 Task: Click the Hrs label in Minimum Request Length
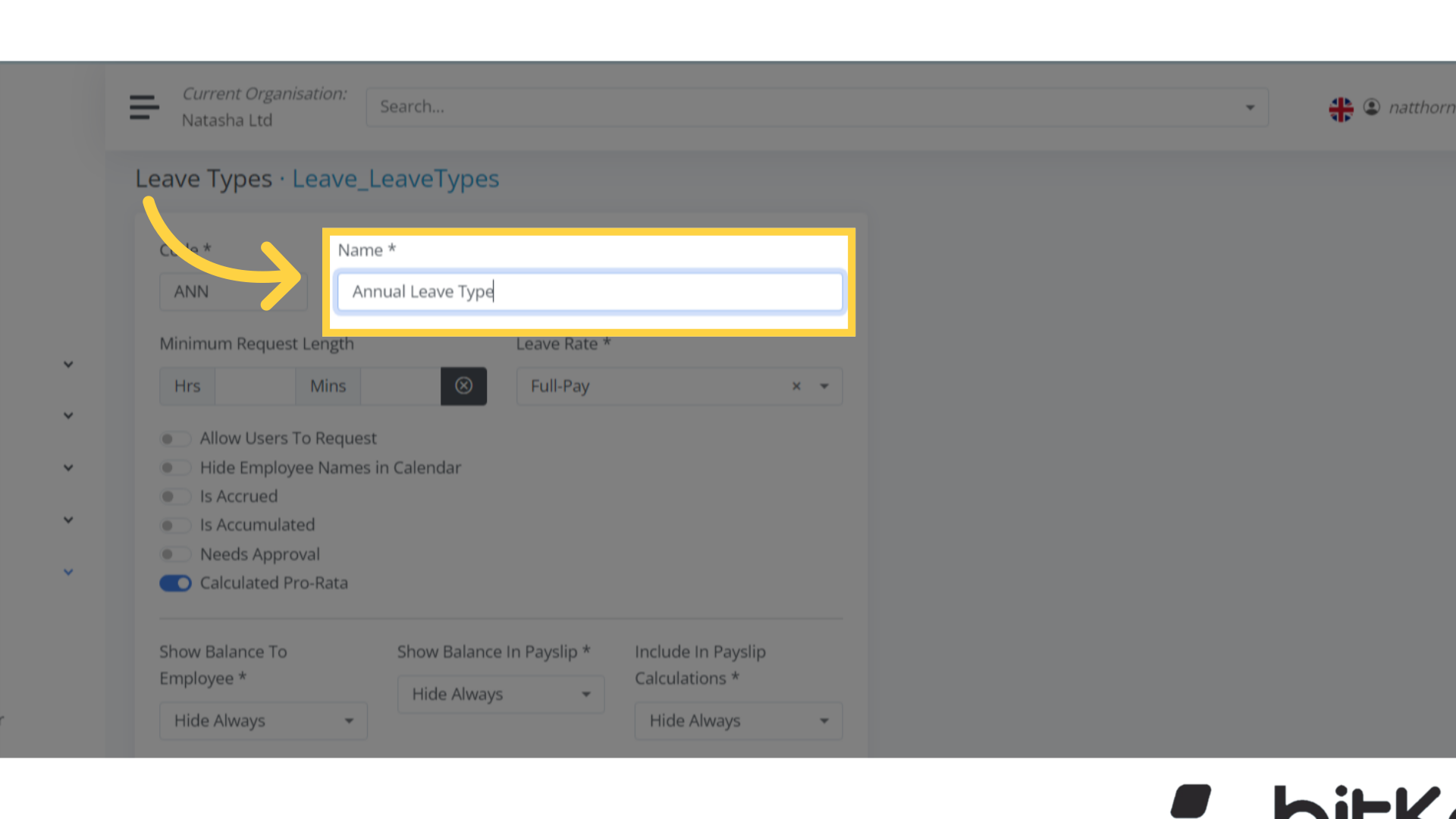[187, 386]
